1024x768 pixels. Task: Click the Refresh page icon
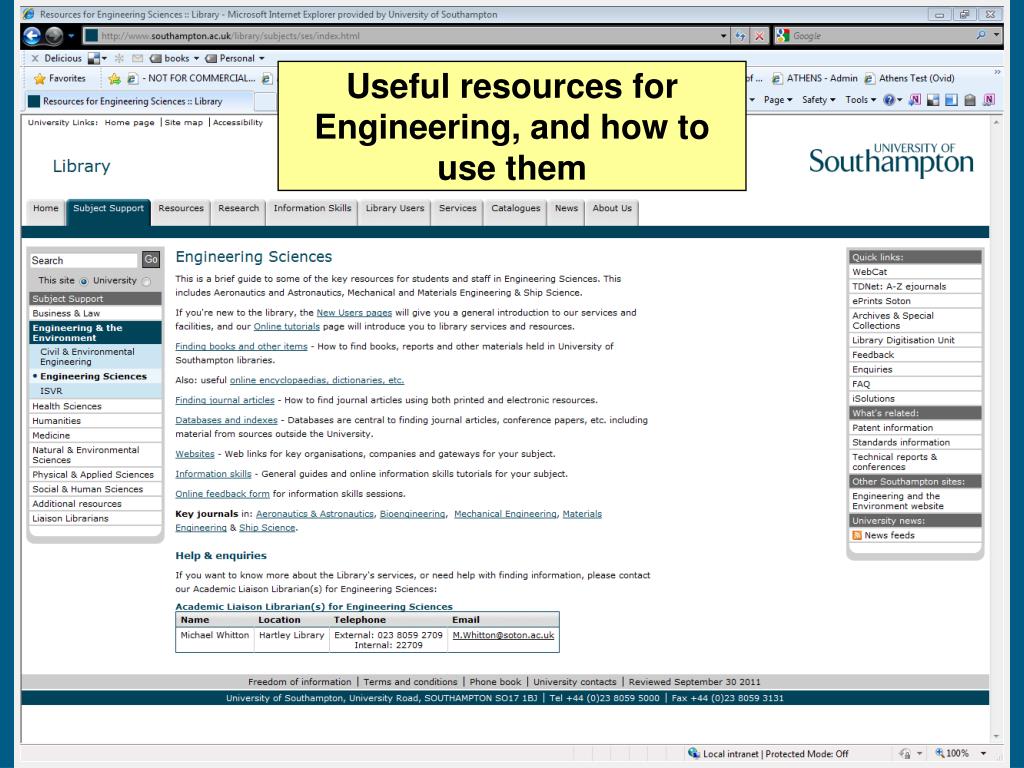(x=740, y=36)
